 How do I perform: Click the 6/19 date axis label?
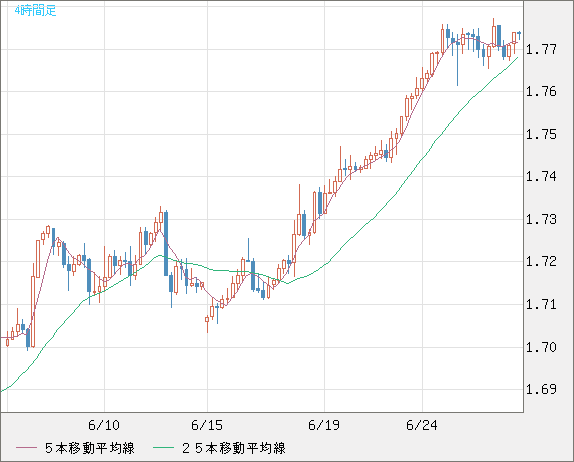324,425
